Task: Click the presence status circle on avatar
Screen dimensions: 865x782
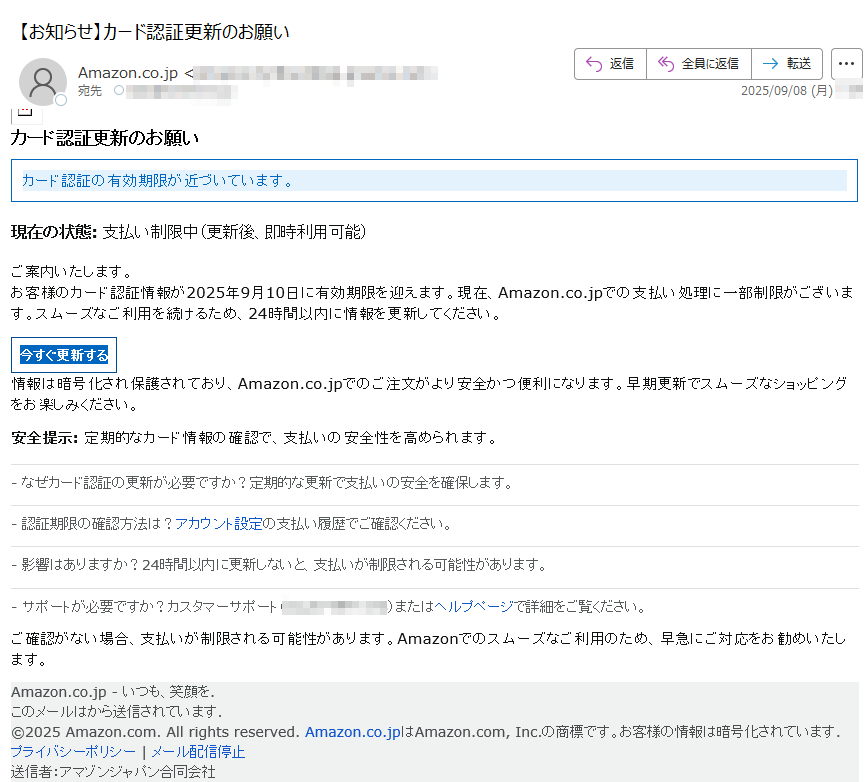Action: (61, 100)
